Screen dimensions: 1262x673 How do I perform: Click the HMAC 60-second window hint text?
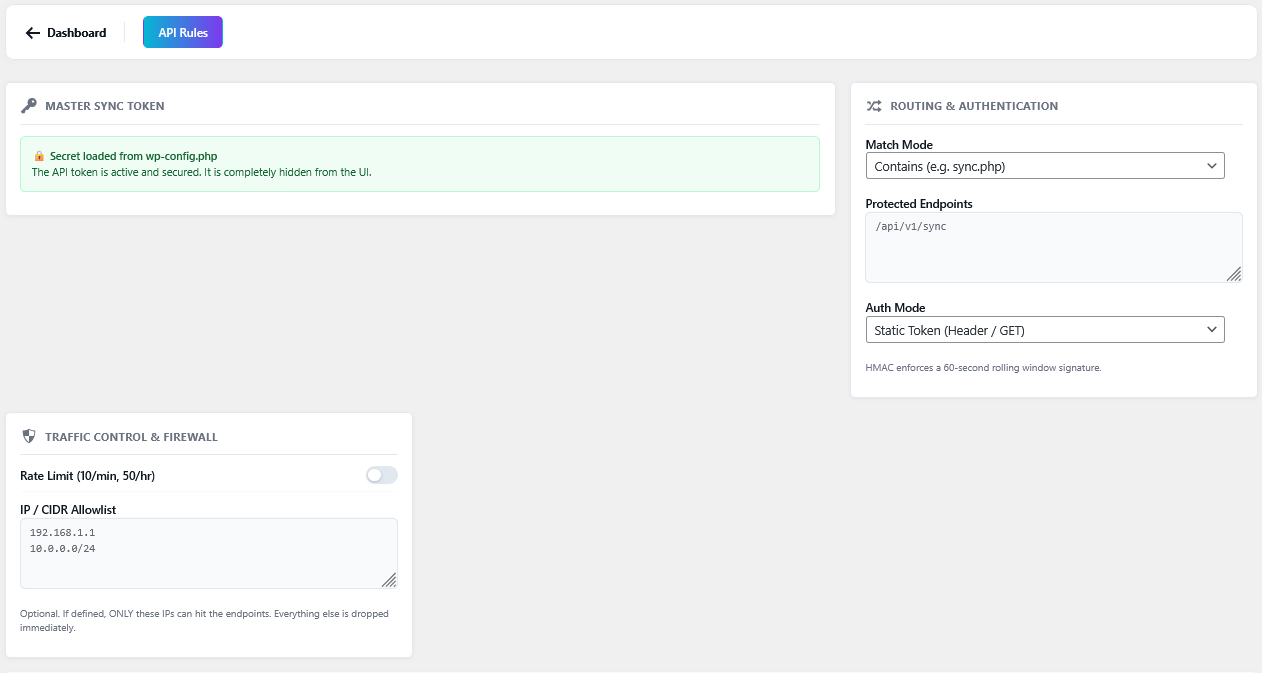pyautogui.click(x=983, y=368)
